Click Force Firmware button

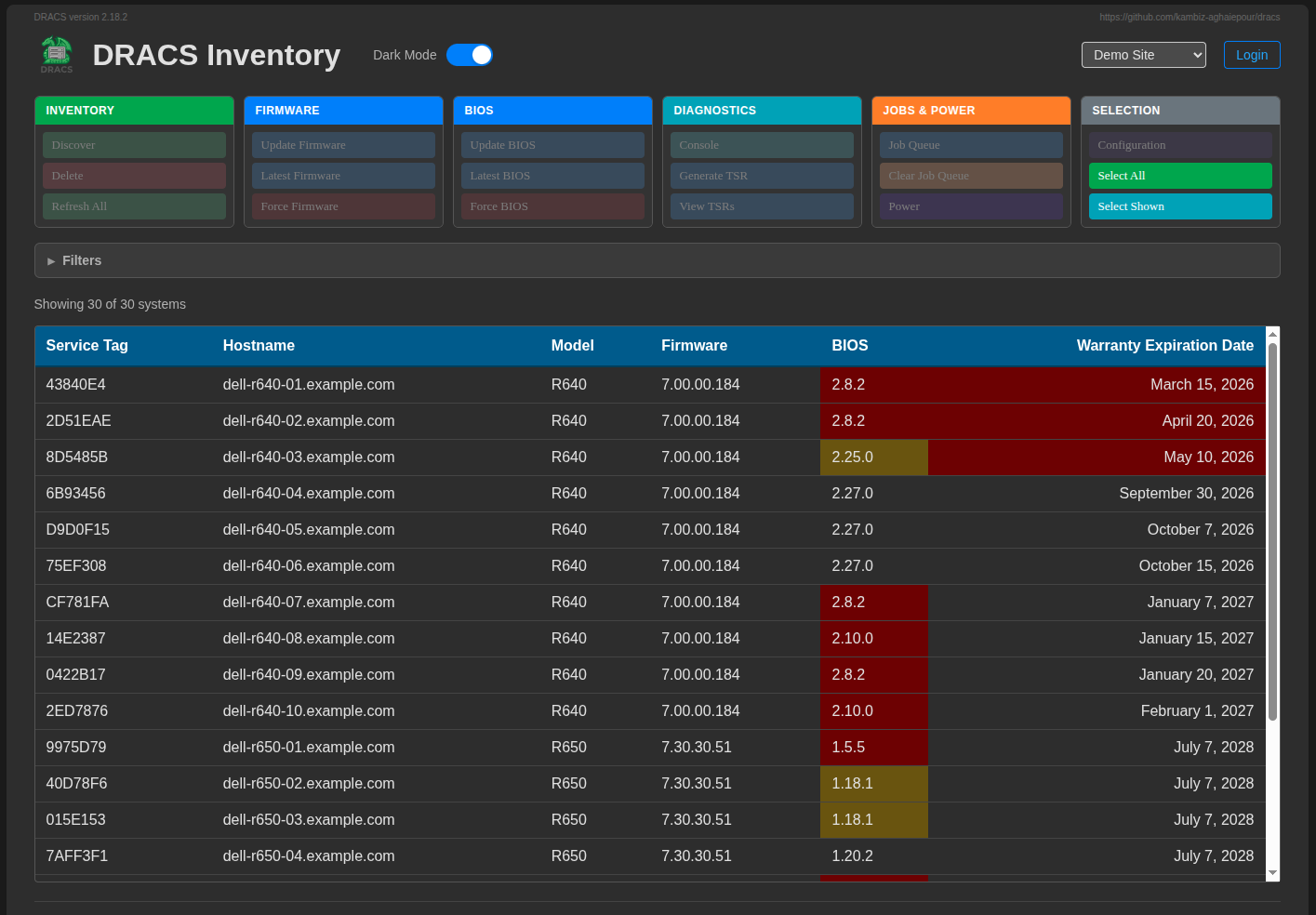[x=343, y=206]
